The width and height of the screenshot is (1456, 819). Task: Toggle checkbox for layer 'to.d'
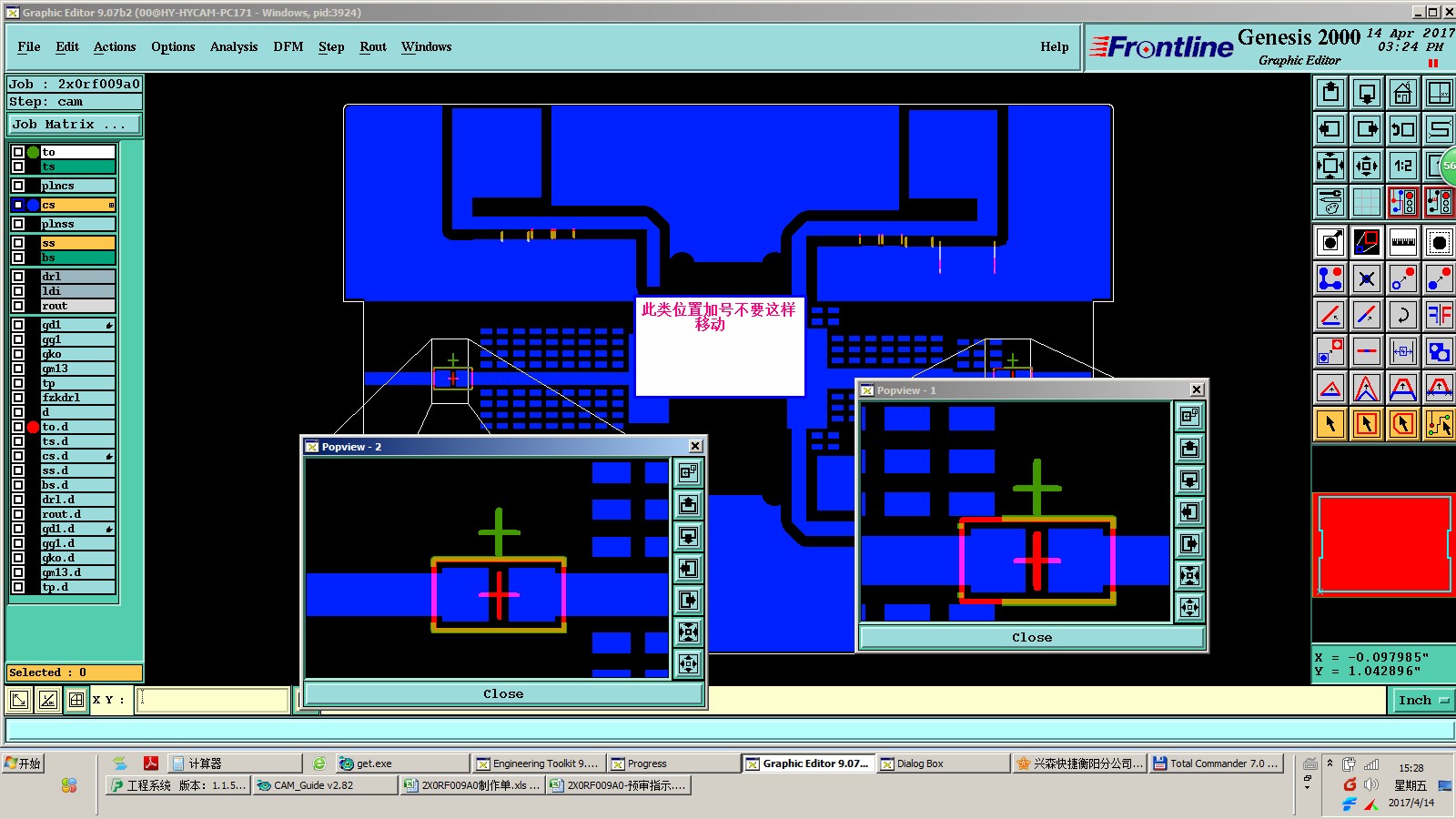pyautogui.click(x=18, y=427)
